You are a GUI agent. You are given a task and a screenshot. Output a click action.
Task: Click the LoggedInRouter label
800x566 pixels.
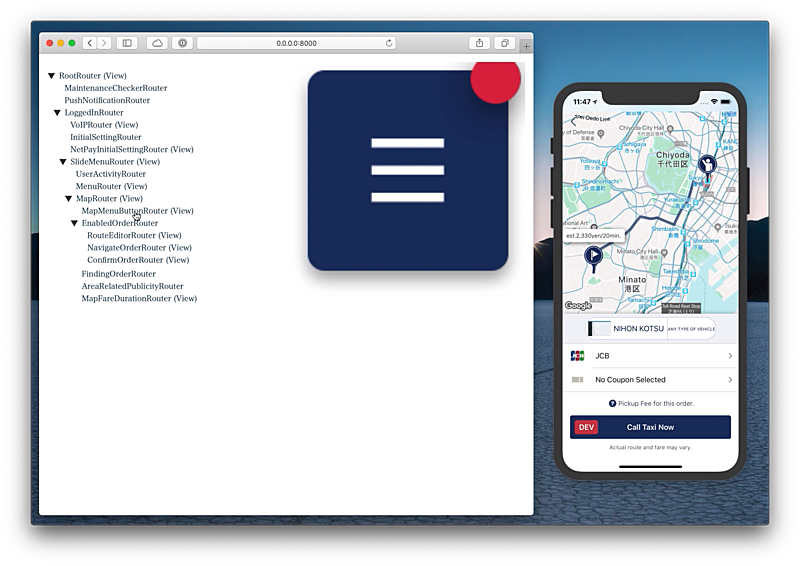tap(94, 112)
